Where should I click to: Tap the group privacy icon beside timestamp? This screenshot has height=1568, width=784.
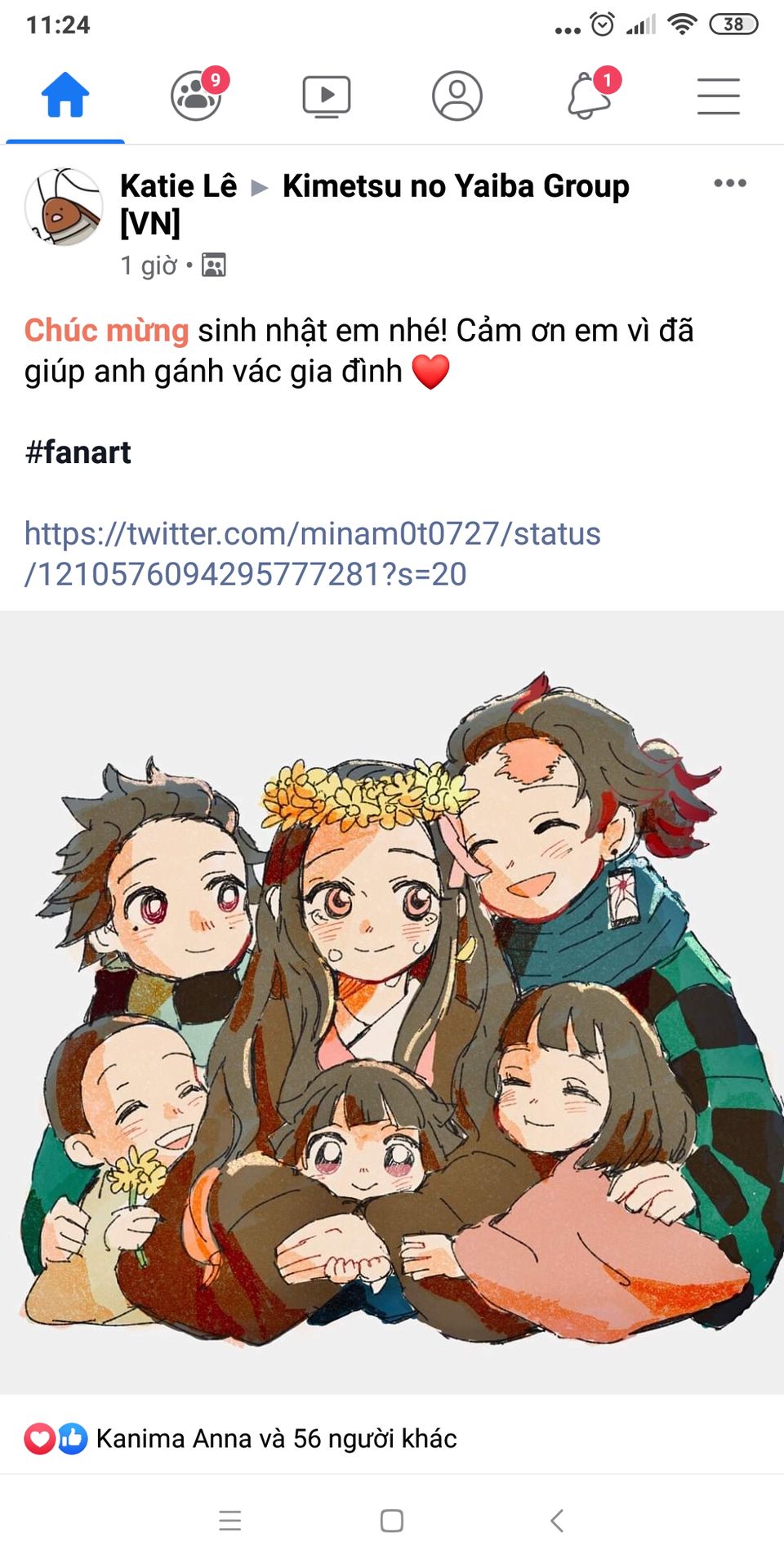pyautogui.click(x=214, y=265)
